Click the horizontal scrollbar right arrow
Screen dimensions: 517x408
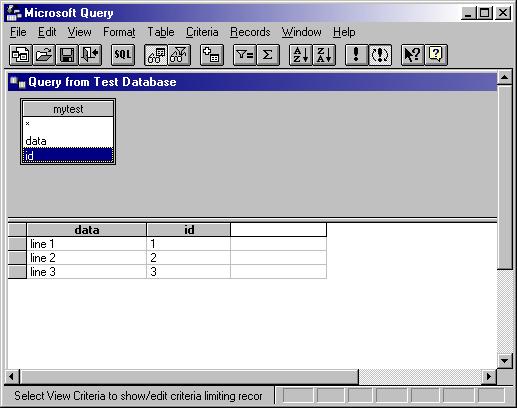pyautogui.click(x=489, y=377)
